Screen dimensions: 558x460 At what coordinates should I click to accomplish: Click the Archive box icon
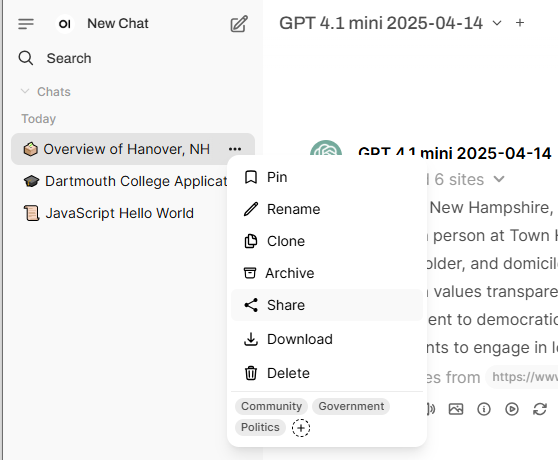(x=250, y=273)
